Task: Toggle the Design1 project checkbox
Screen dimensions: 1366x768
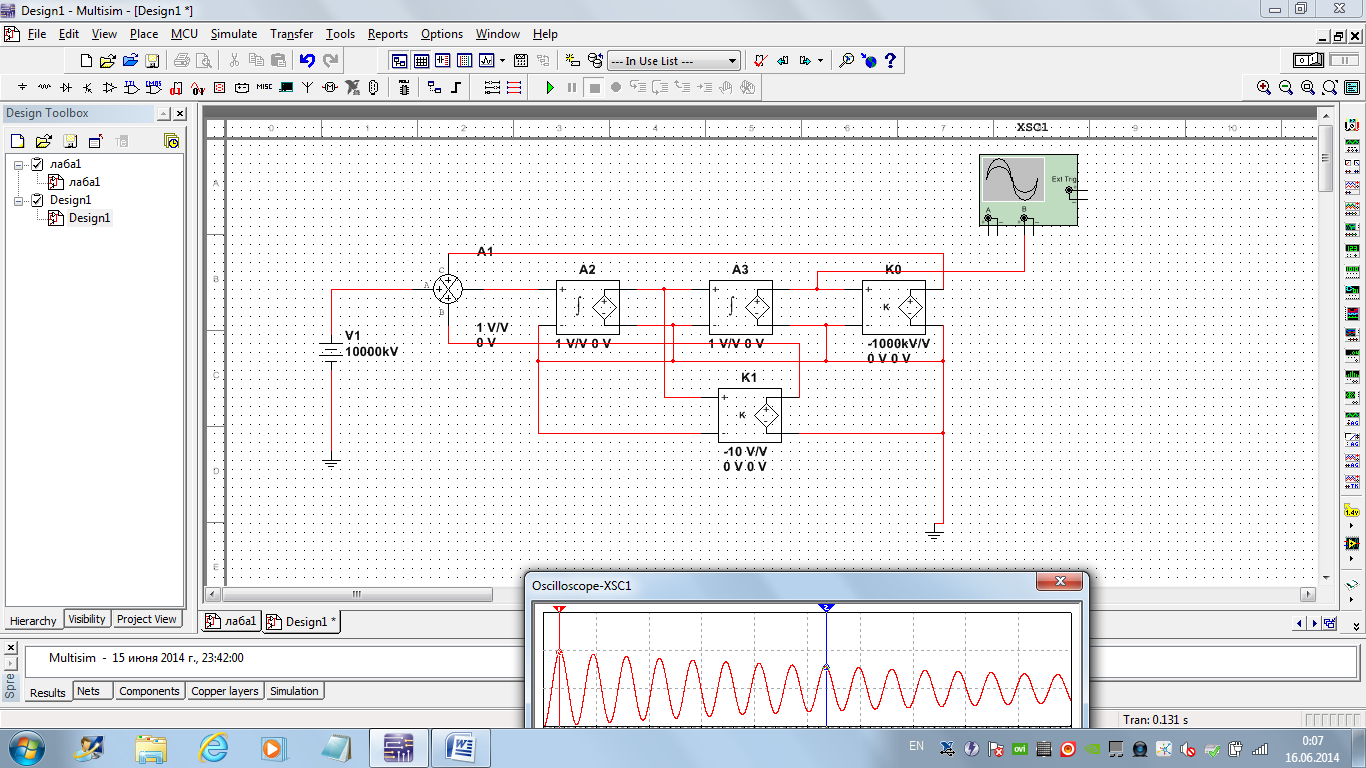Action: tap(37, 200)
